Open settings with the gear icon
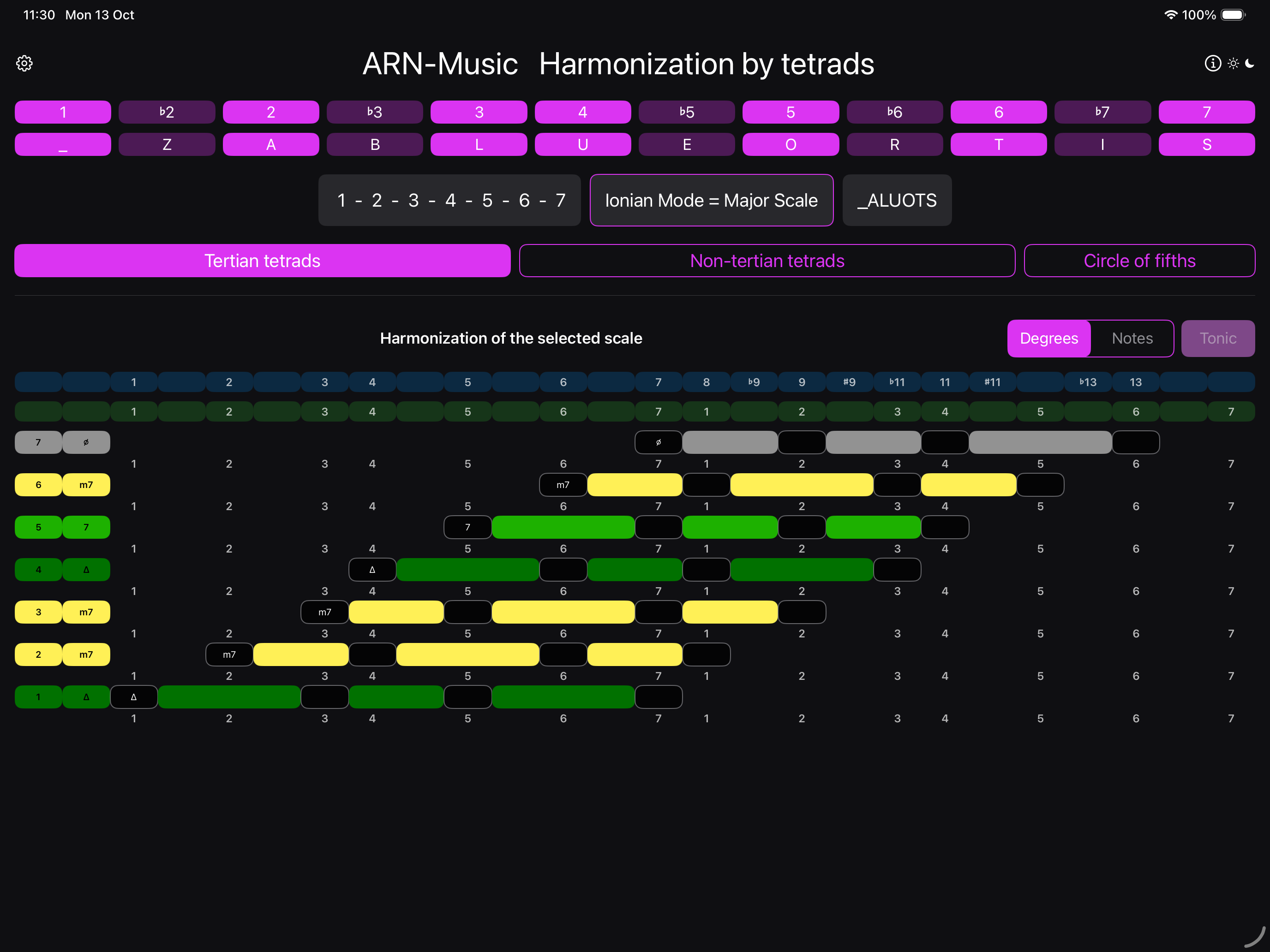1270x952 pixels. coord(24,63)
